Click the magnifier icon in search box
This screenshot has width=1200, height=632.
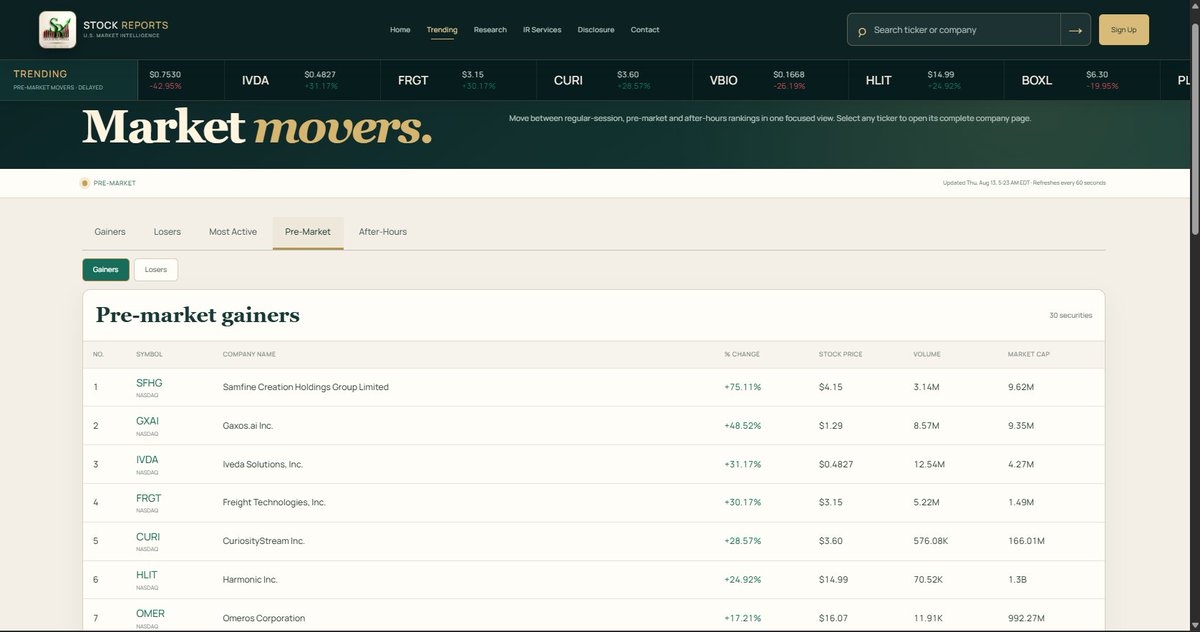(x=862, y=31)
